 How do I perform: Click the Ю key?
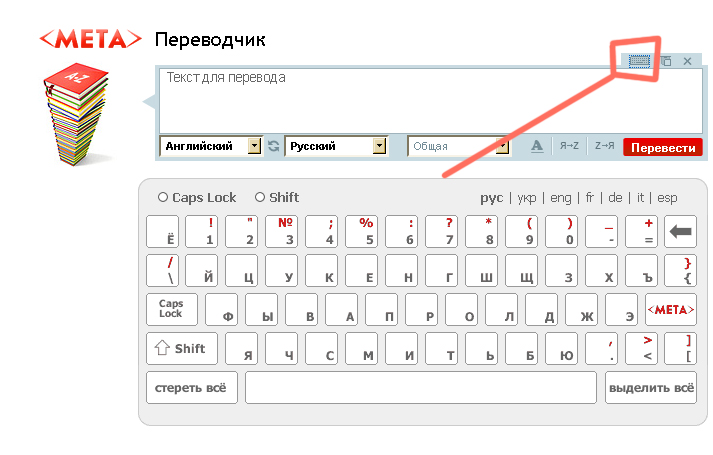pyautogui.click(x=562, y=349)
